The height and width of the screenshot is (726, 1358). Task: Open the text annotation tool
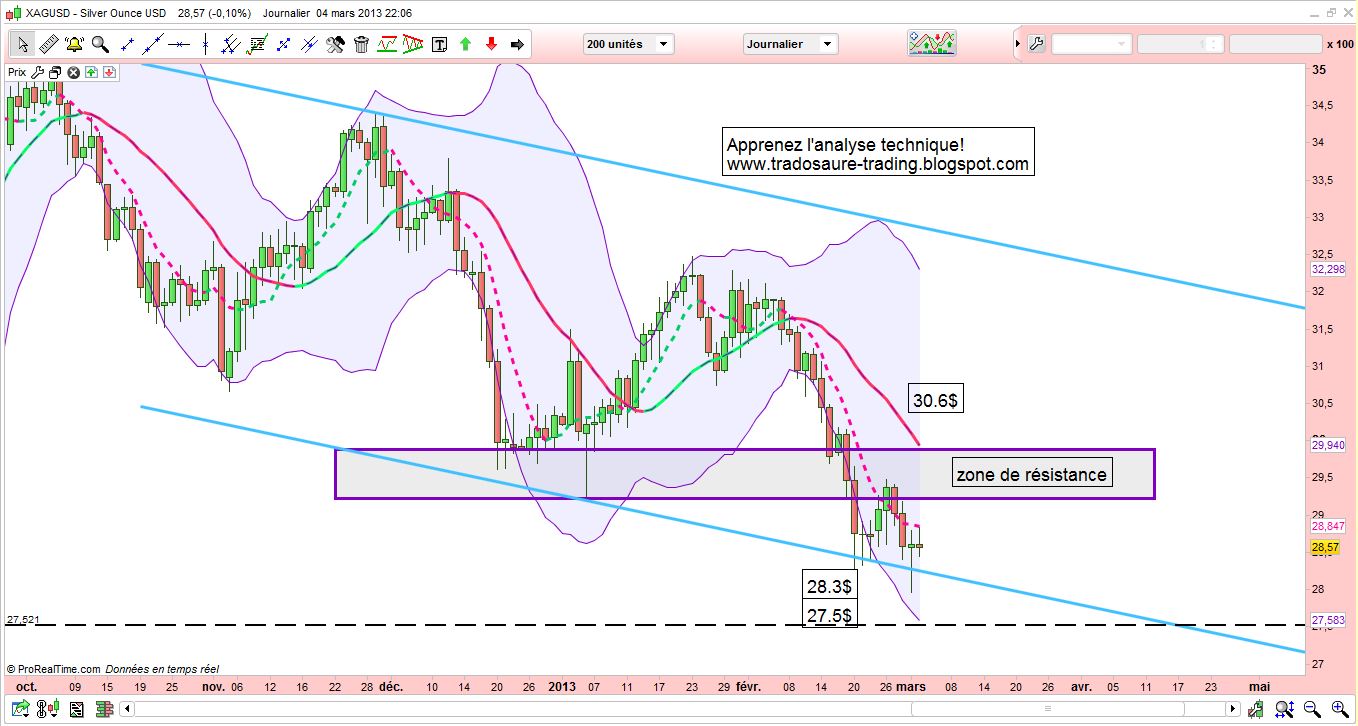(x=439, y=44)
